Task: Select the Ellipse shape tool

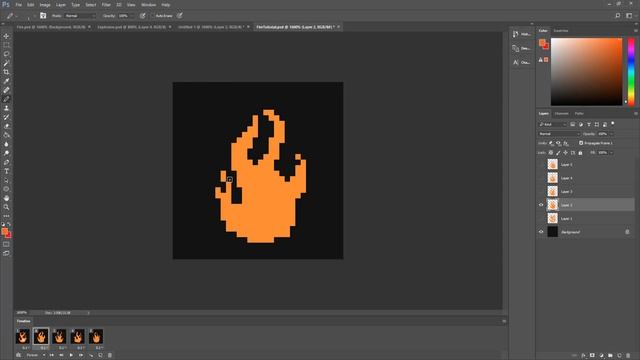Action: (6, 189)
